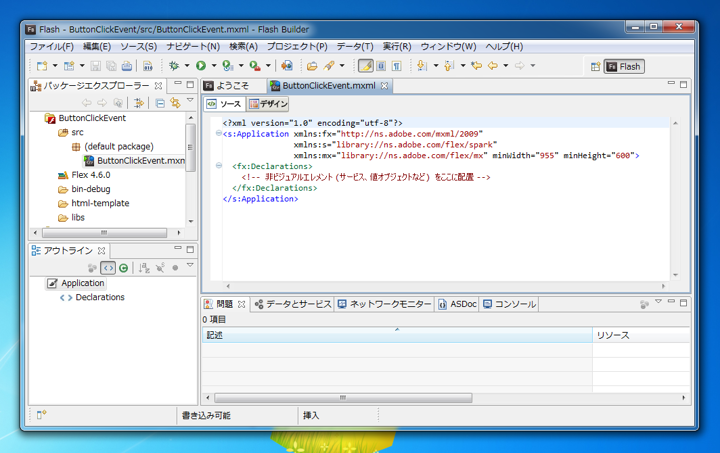
Task: Click the open folder icon in the toolbar
Action: (312, 66)
